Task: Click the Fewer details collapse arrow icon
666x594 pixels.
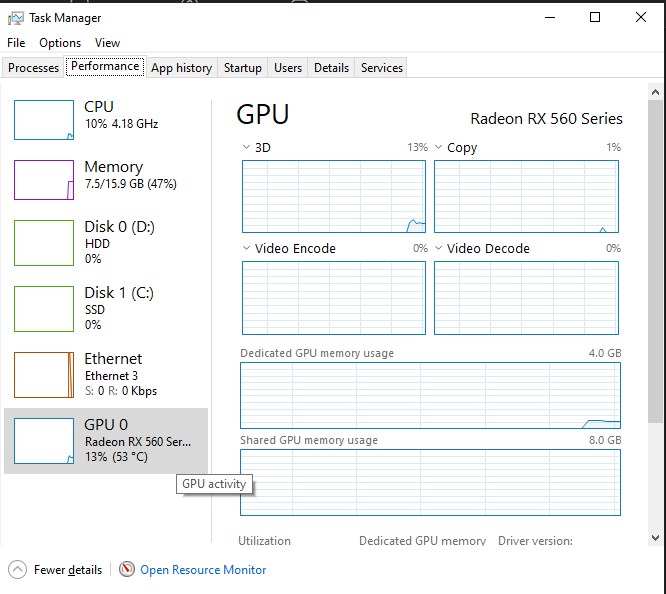Action: click(17, 570)
